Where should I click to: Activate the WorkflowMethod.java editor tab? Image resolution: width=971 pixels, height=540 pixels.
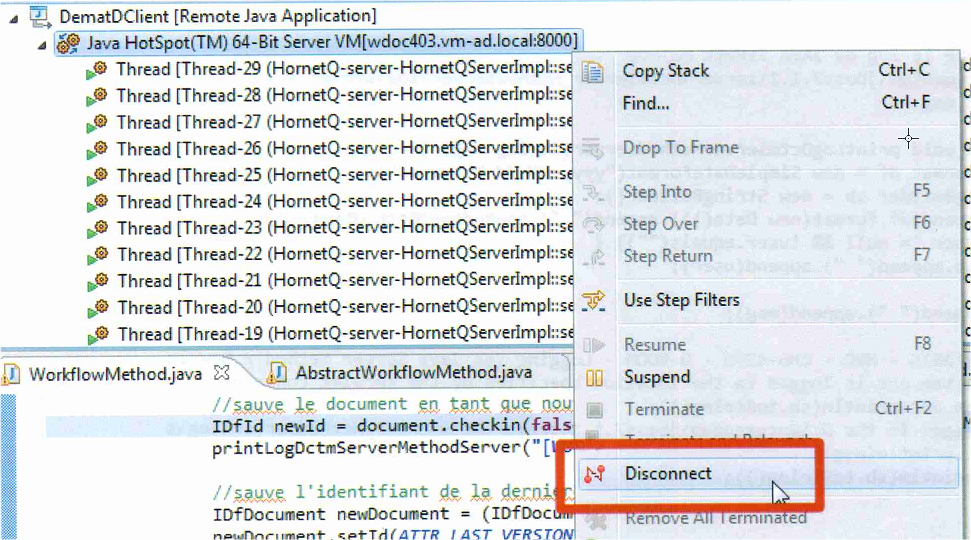coord(115,374)
